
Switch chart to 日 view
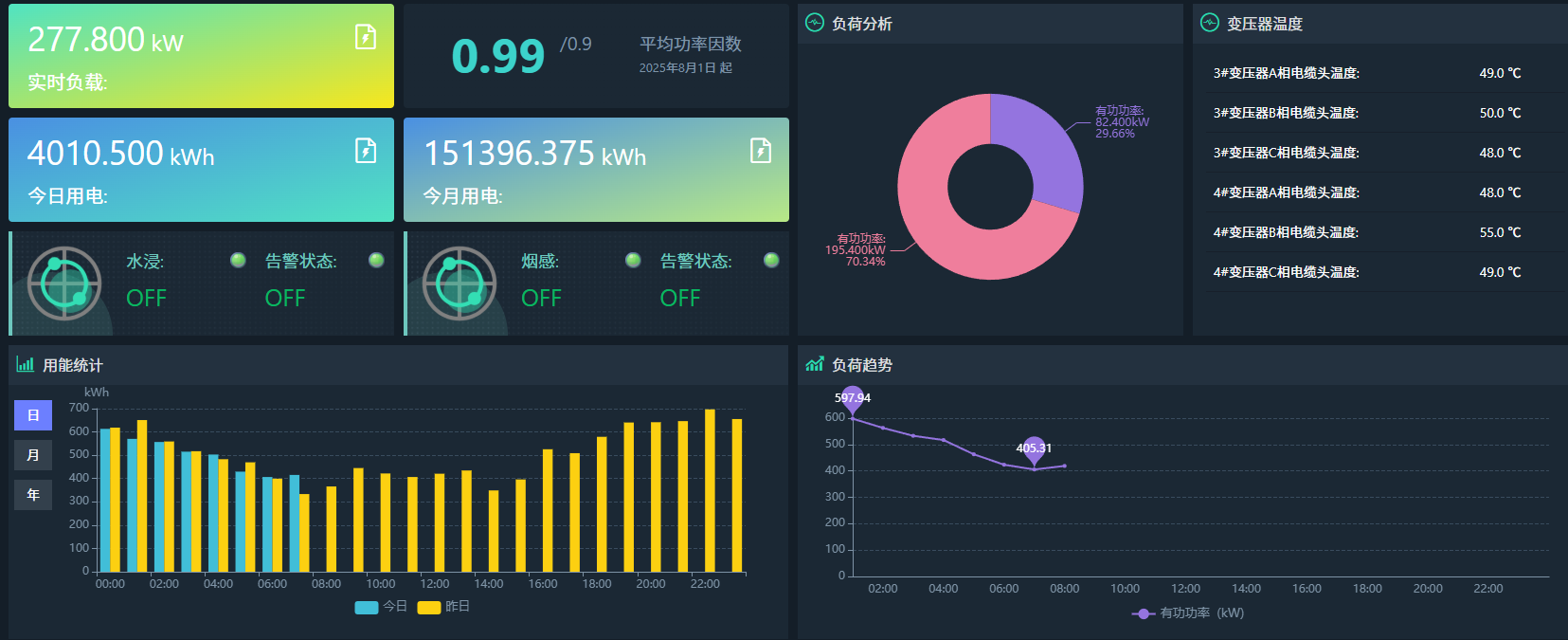(33, 415)
